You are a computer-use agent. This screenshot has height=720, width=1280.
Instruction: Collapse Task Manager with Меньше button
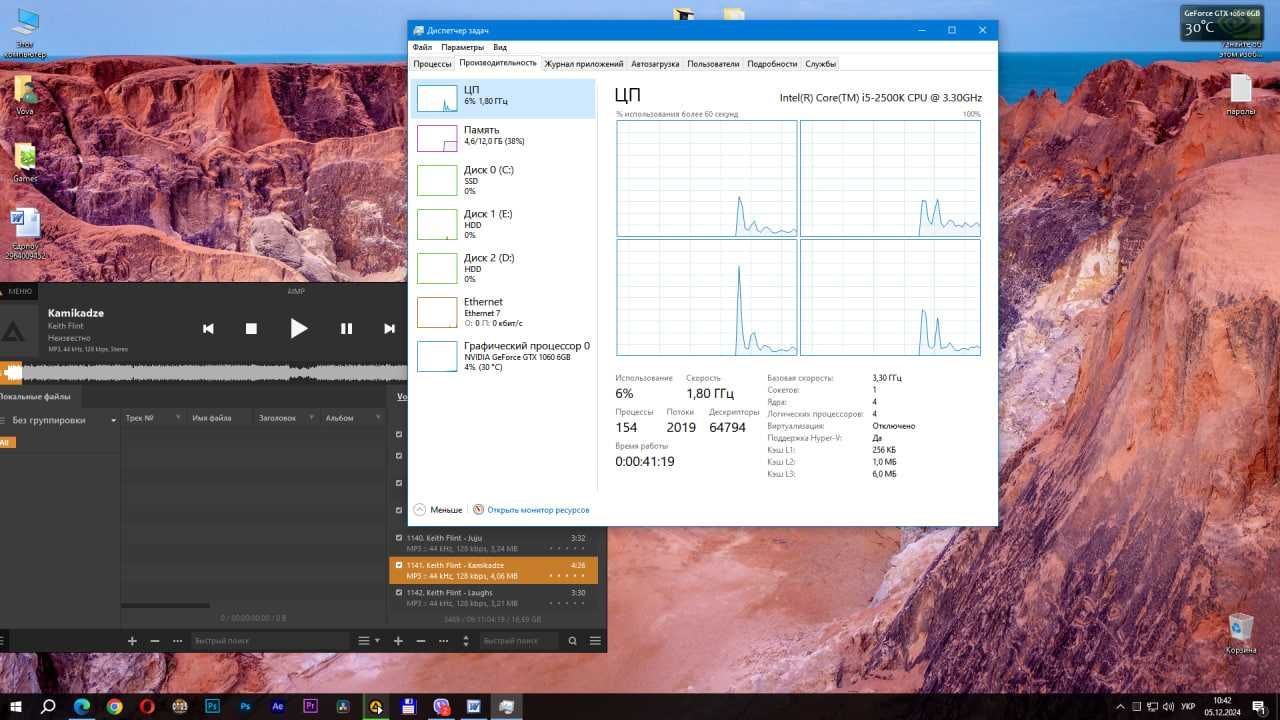[x=438, y=510]
